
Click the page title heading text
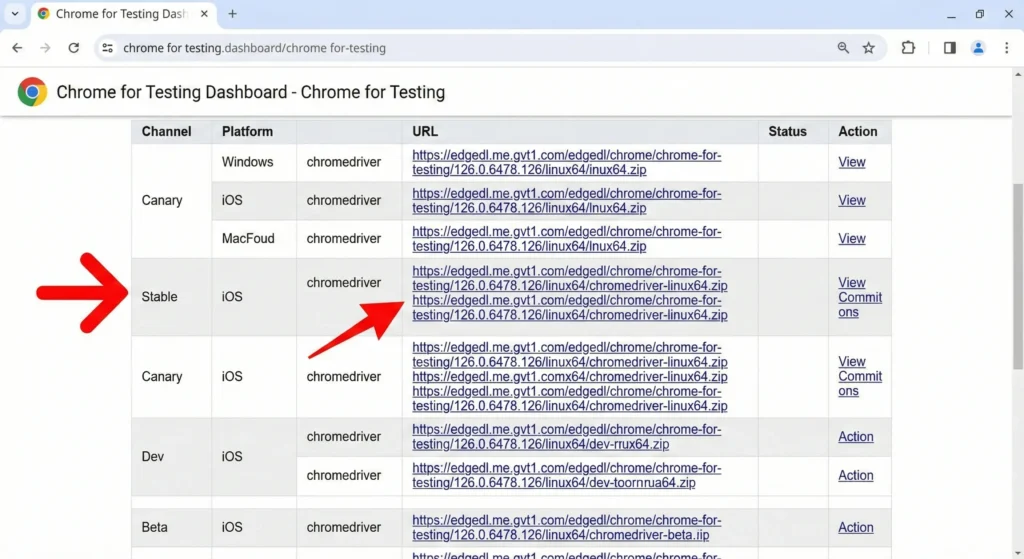click(x=251, y=92)
